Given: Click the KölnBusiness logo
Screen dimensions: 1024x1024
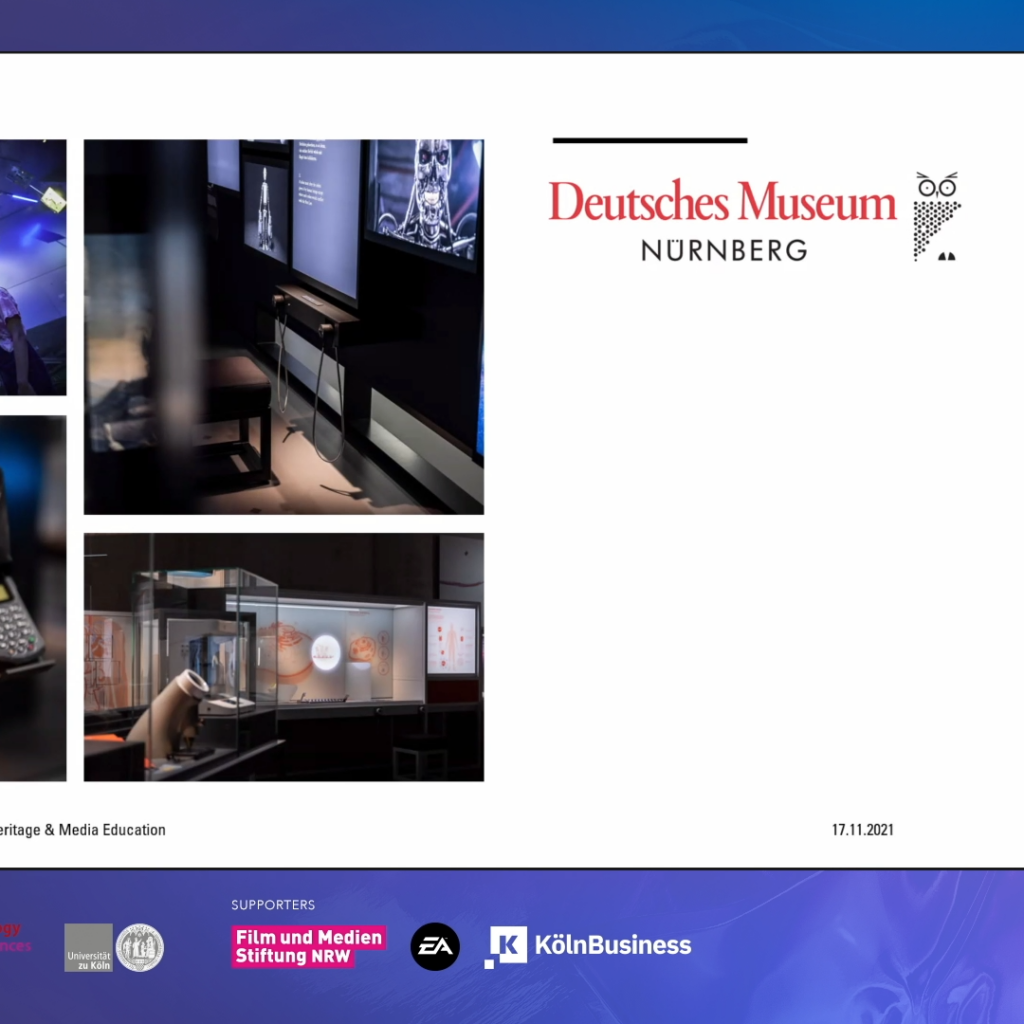Looking at the screenshot, I should coord(588,946).
